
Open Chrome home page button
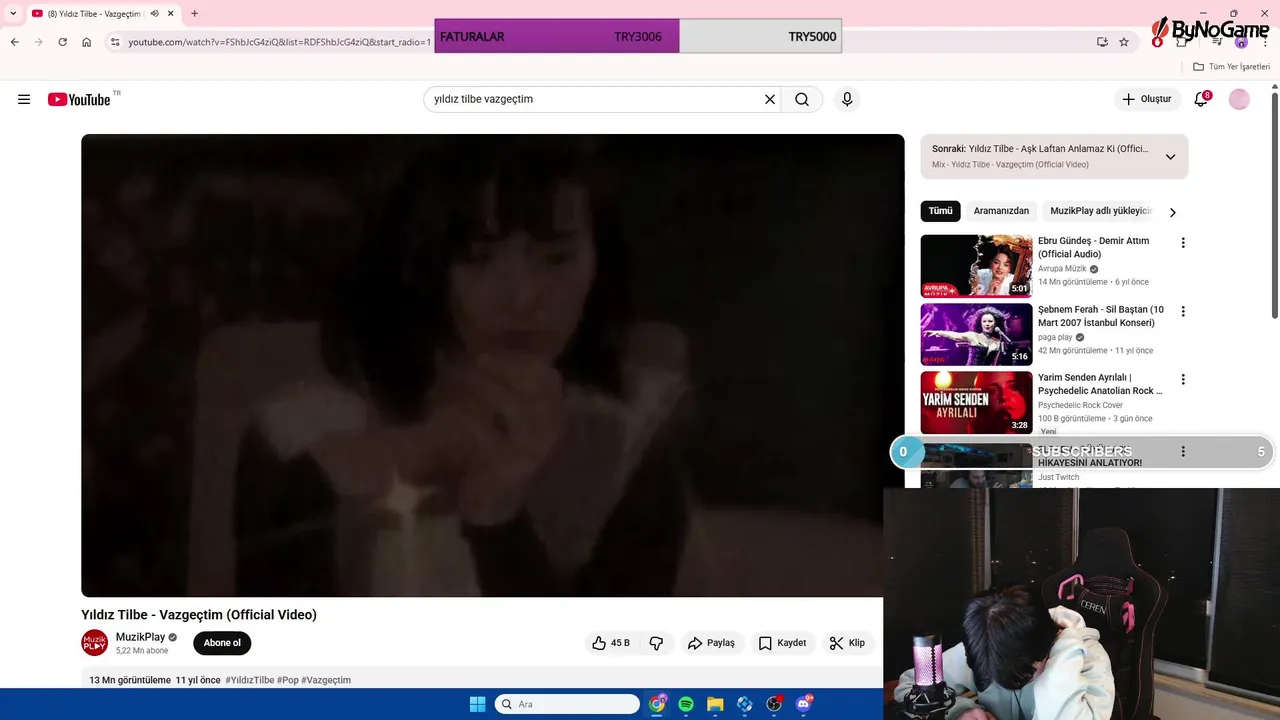[86, 42]
